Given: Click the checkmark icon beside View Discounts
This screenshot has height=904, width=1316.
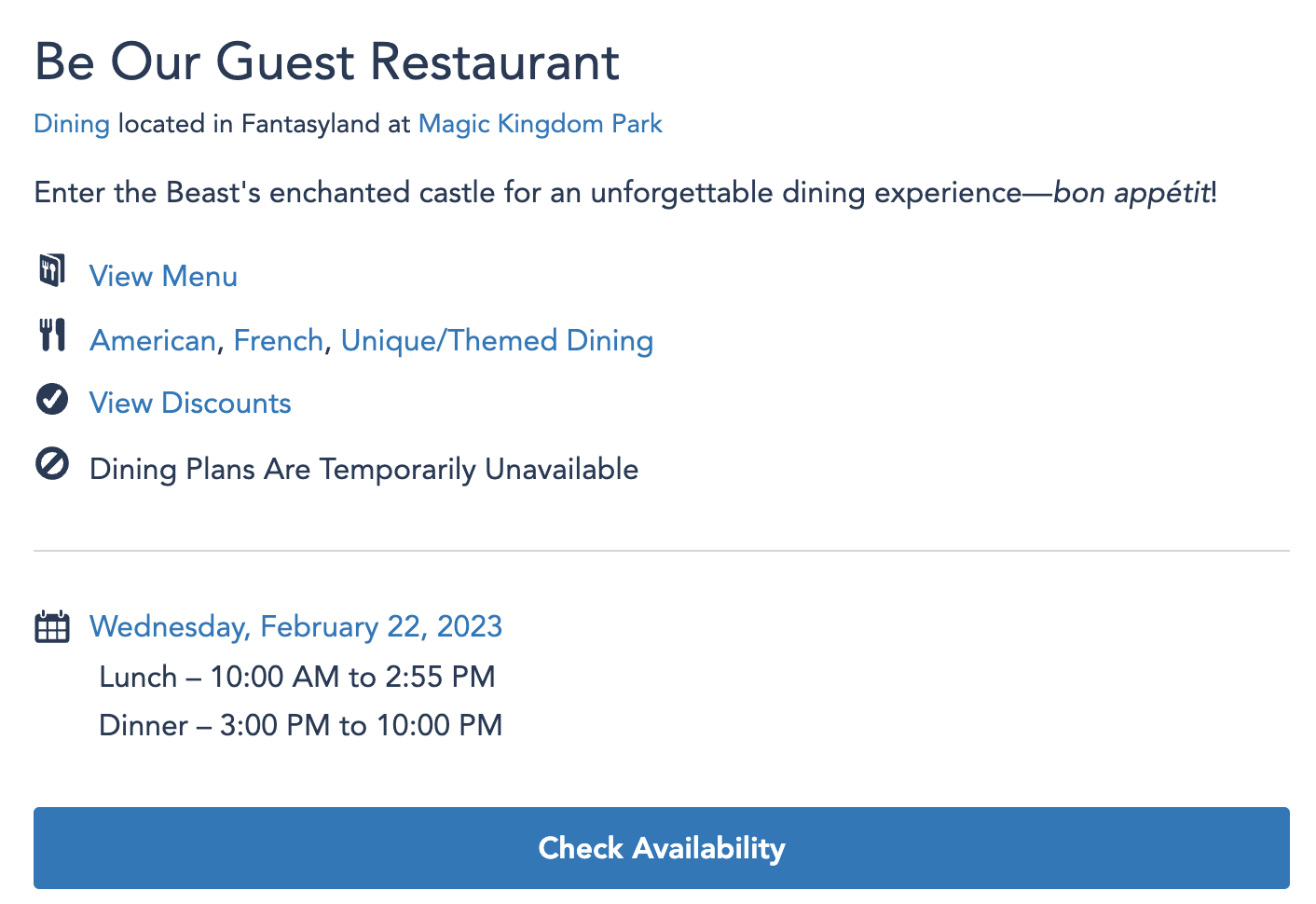Looking at the screenshot, I should tap(52, 399).
